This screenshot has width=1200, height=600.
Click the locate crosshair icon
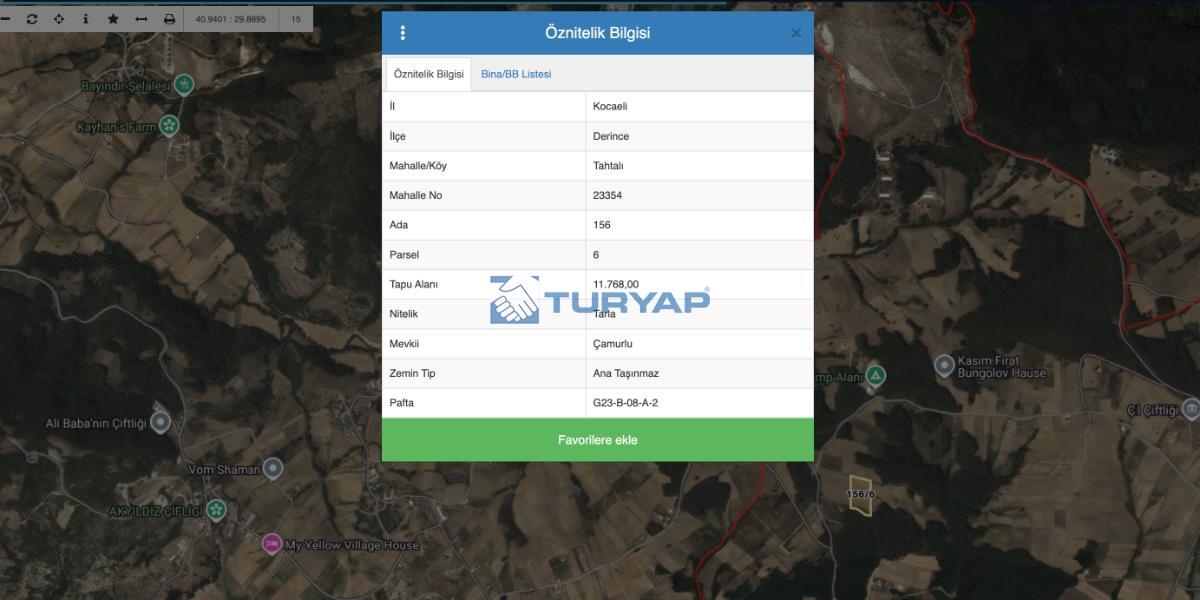pyautogui.click(x=59, y=19)
